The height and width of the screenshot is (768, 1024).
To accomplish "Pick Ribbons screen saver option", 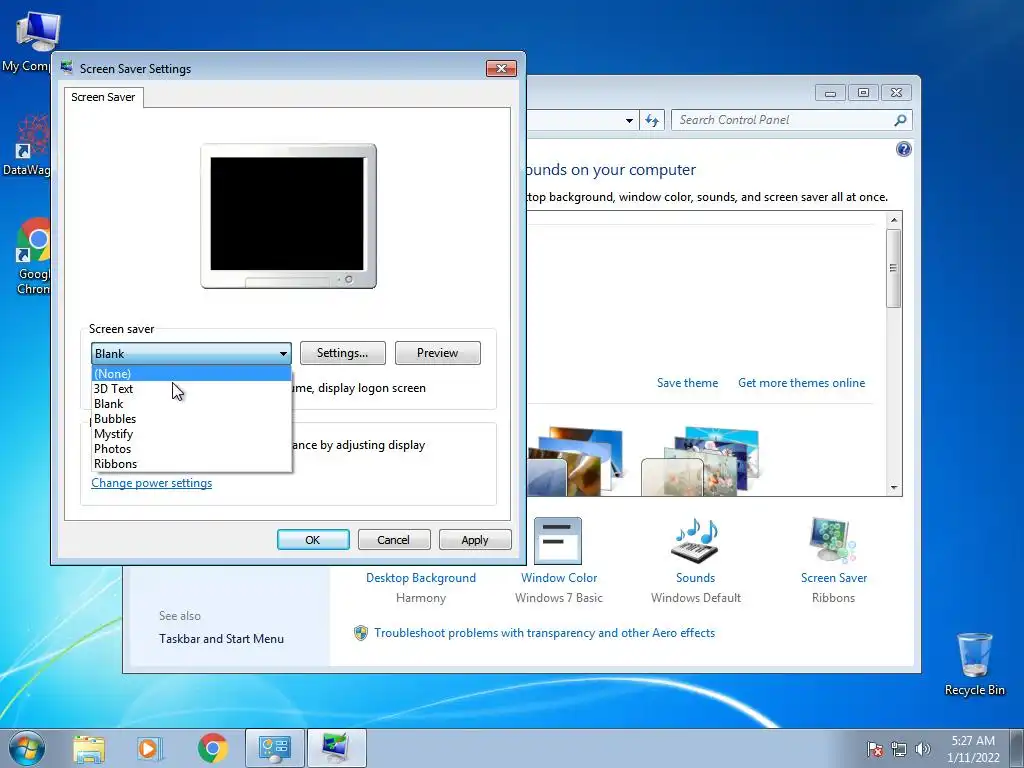I will pyautogui.click(x=191, y=464).
